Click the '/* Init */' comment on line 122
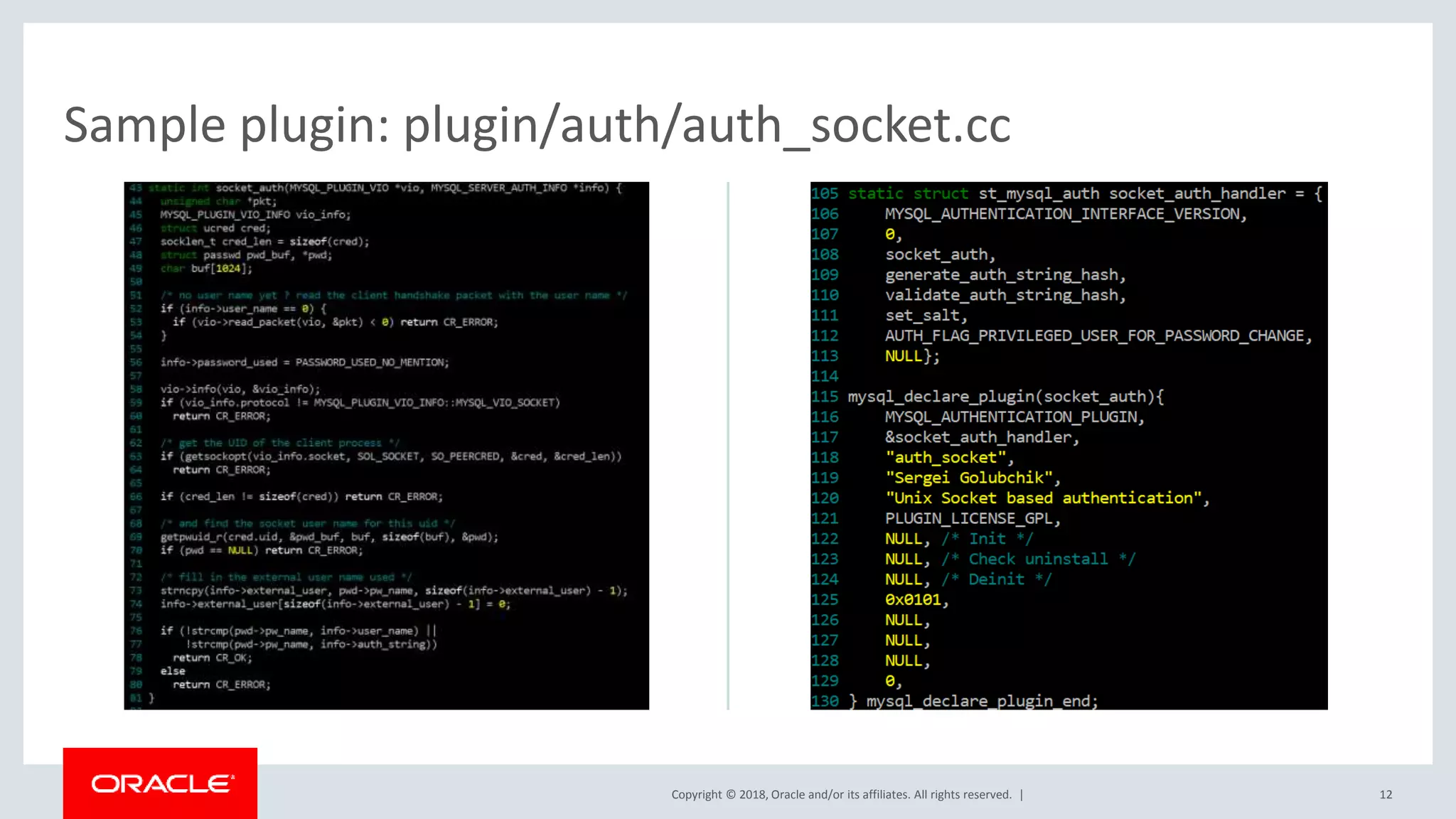1456x819 pixels. [x=987, y=539]
